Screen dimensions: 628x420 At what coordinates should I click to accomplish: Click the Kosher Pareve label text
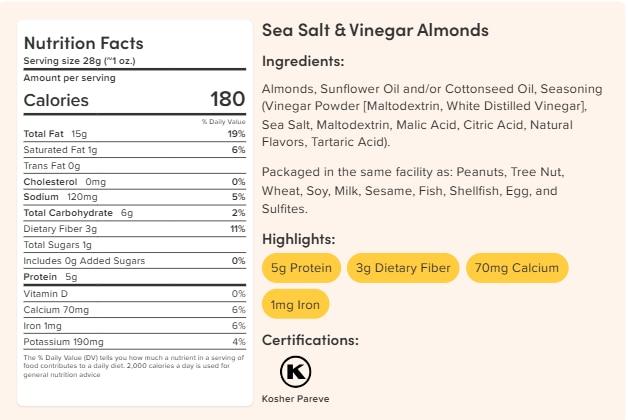click(x=295, y=398)
